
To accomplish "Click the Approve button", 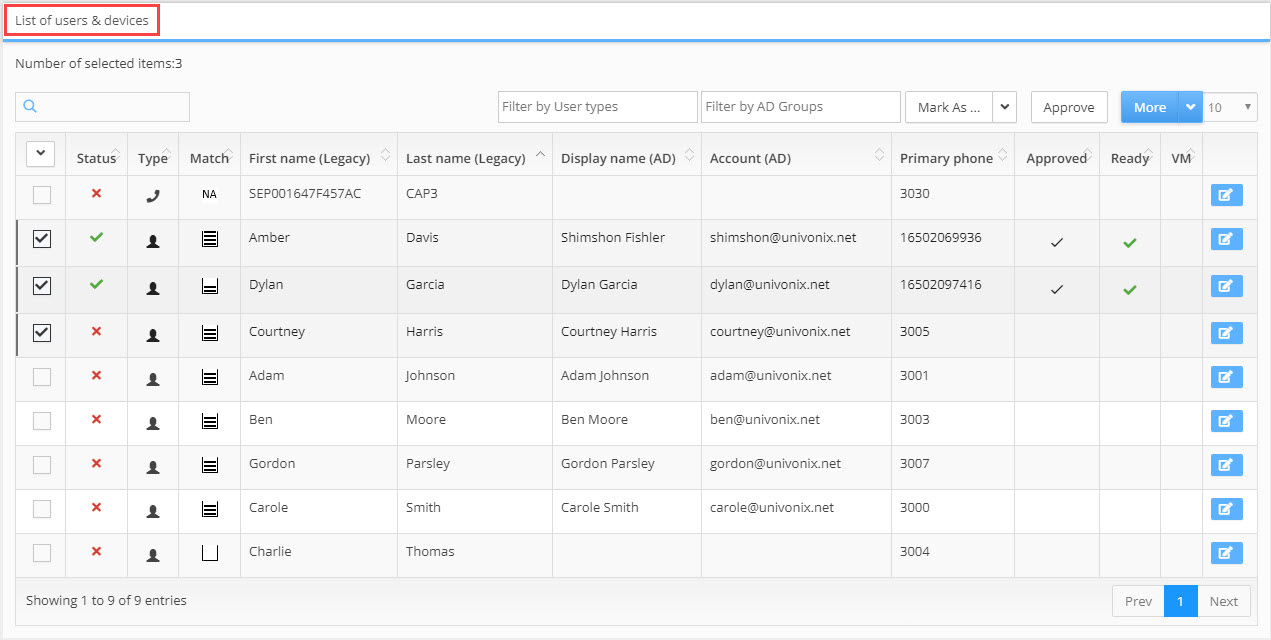I will pos(1068,106).
